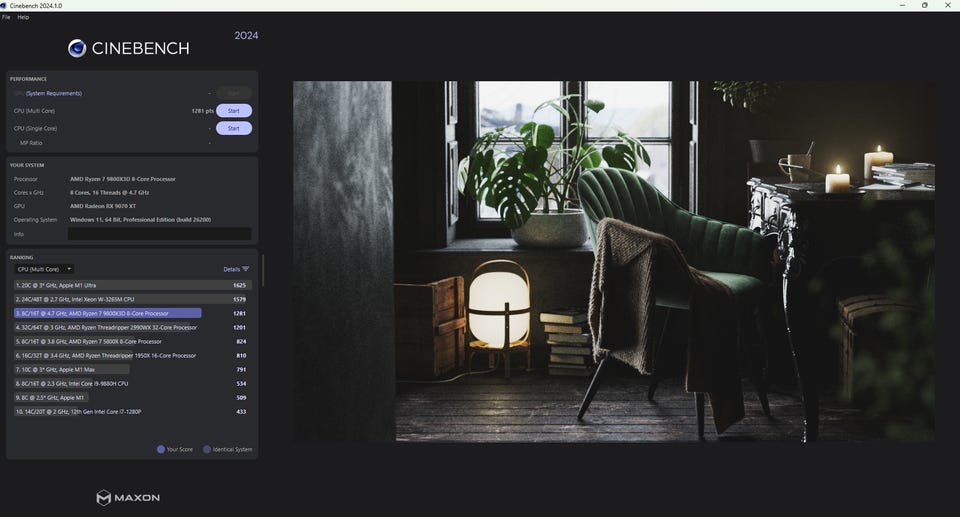
Task: Select the Threadripper 1950X ranking row
Action: pyautogui.click(x=132, y=356)
